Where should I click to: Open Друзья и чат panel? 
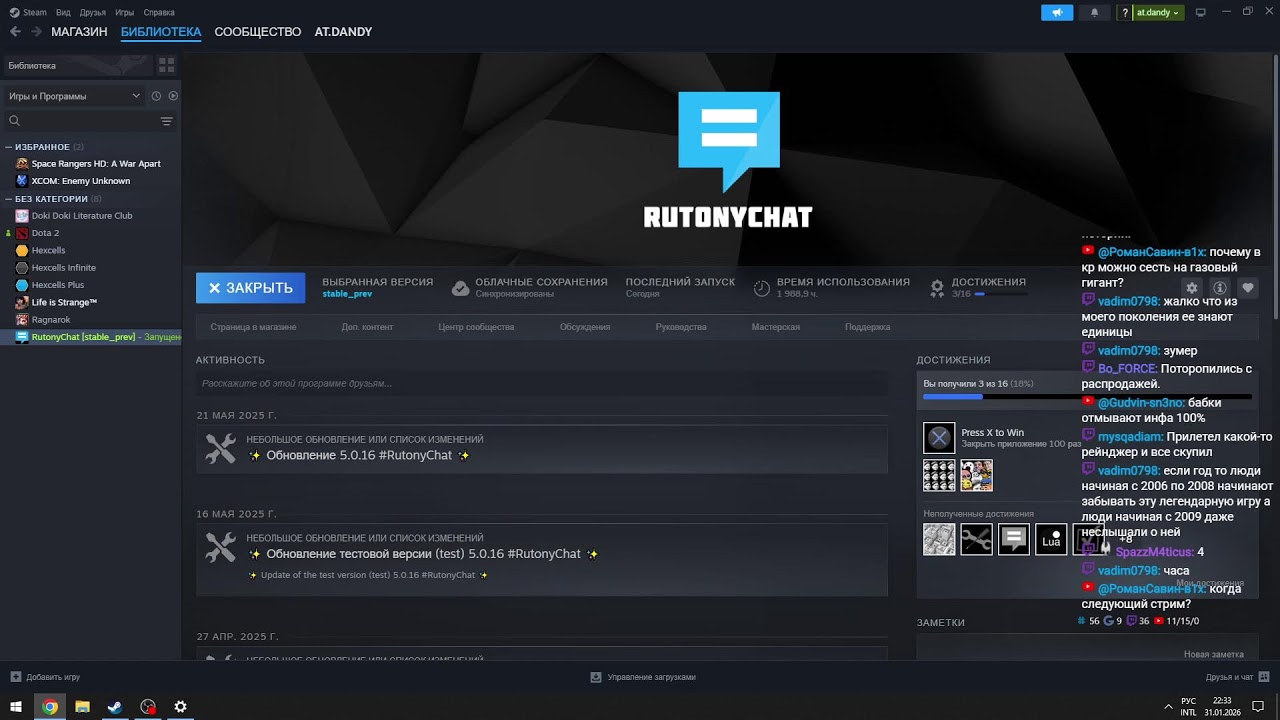[1236, 677]
